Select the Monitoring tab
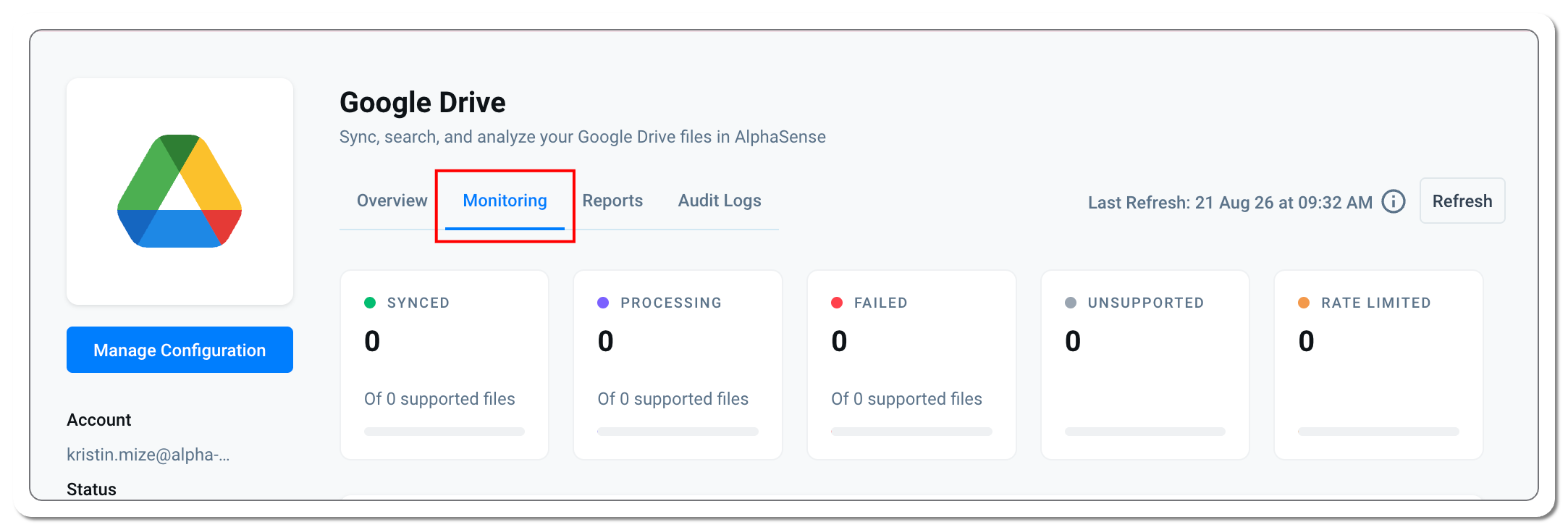1568x530 pixels. click(505, 201)
